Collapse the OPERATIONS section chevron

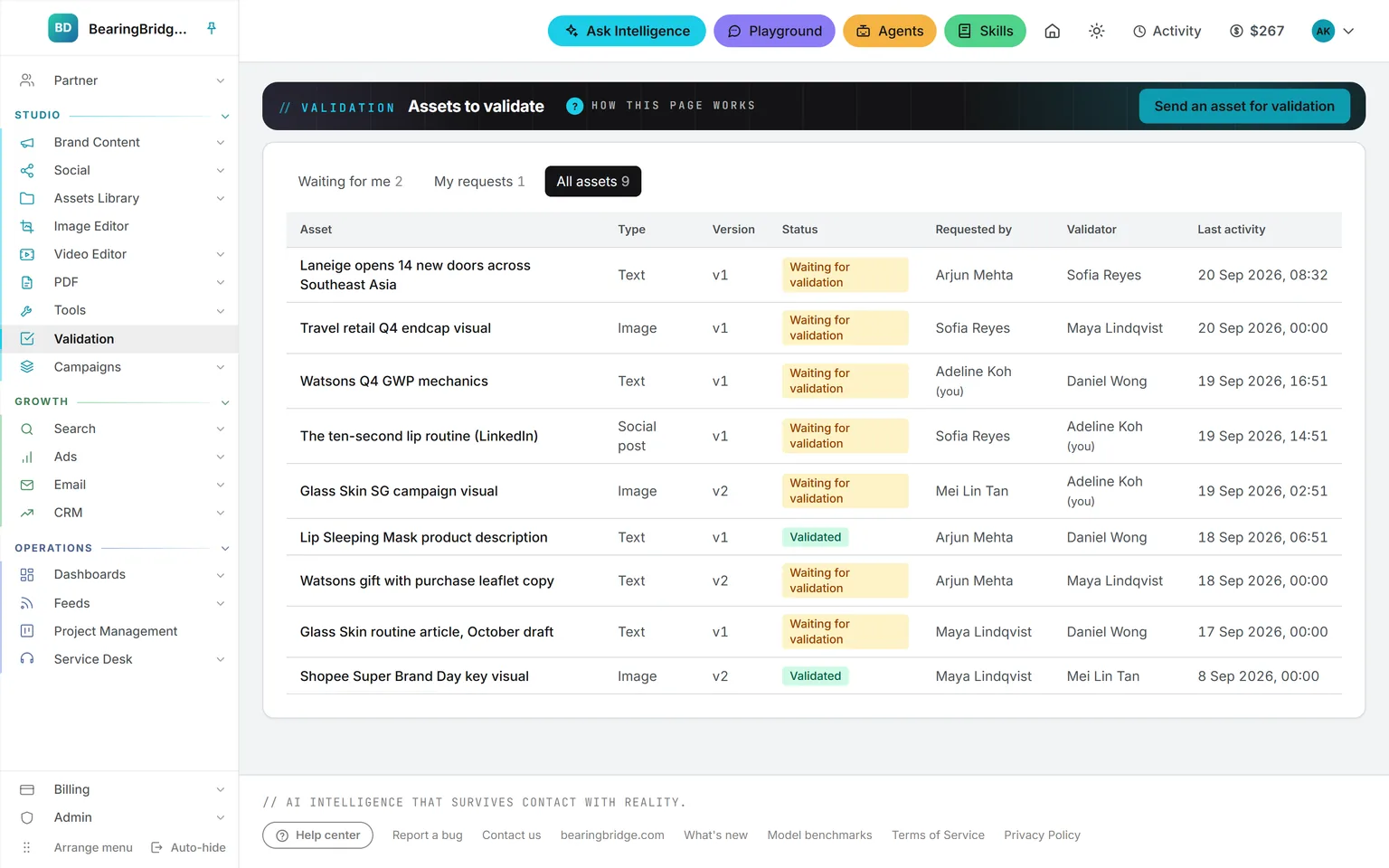225,549
